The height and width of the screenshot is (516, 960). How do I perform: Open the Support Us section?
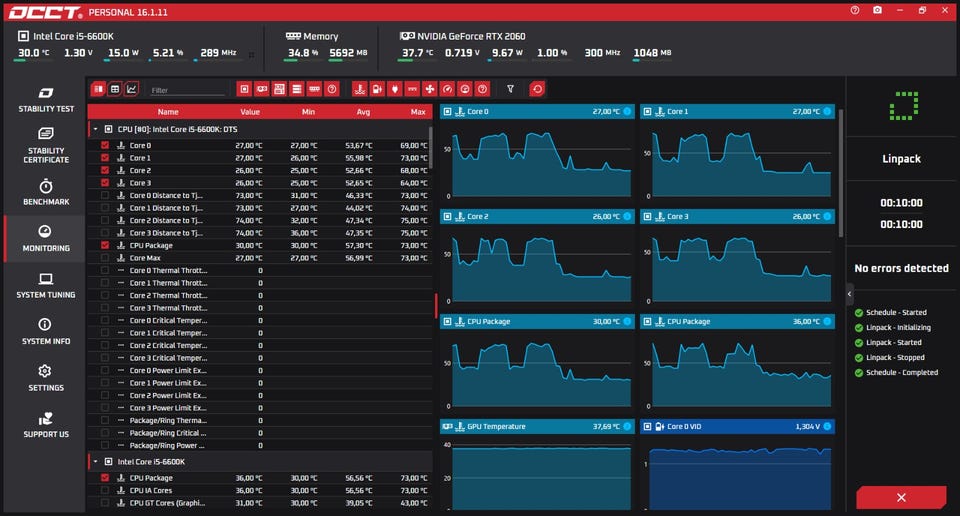[46, 425]
